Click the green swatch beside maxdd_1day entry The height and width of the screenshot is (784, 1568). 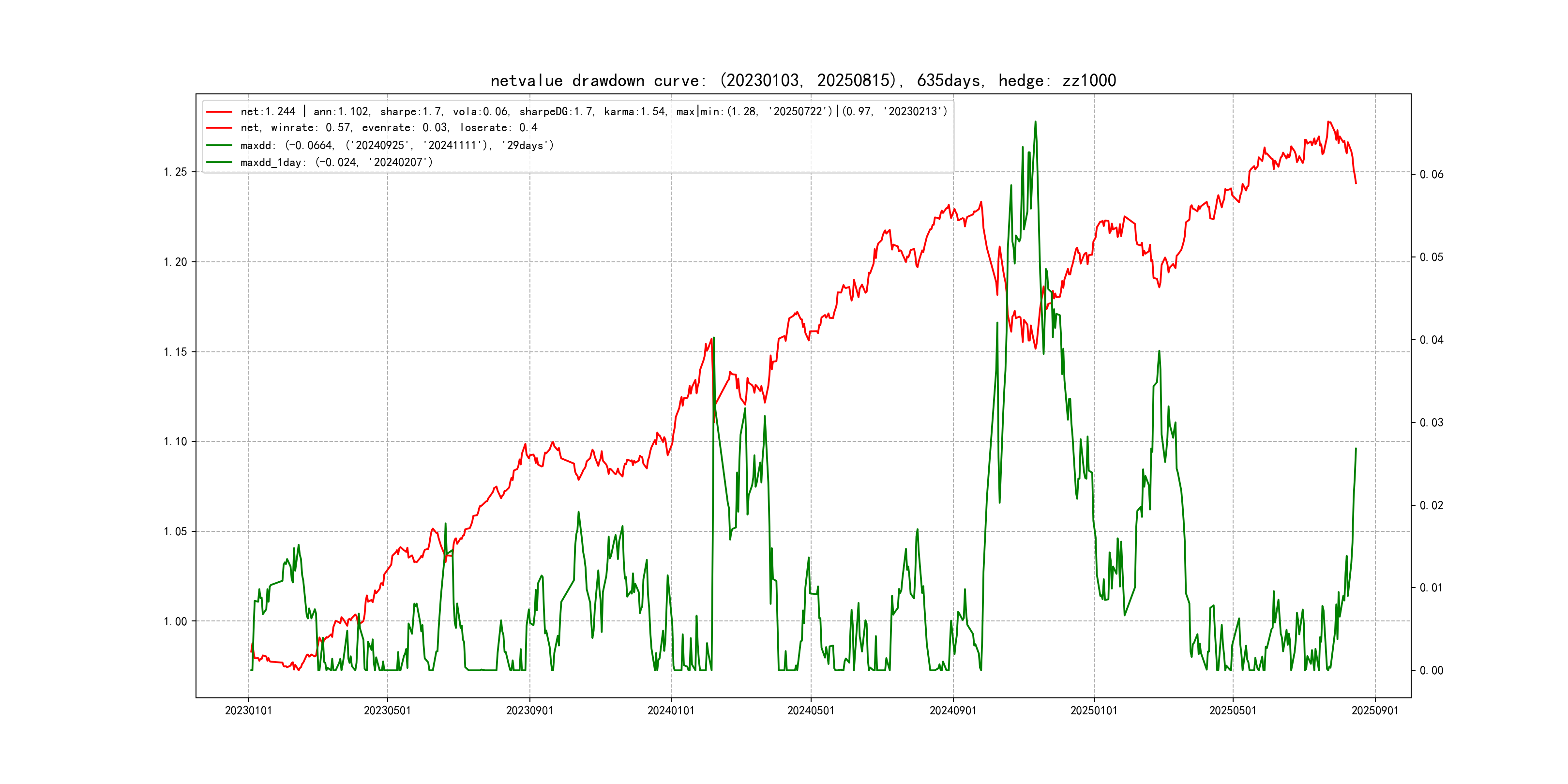(x=219, y=163)
